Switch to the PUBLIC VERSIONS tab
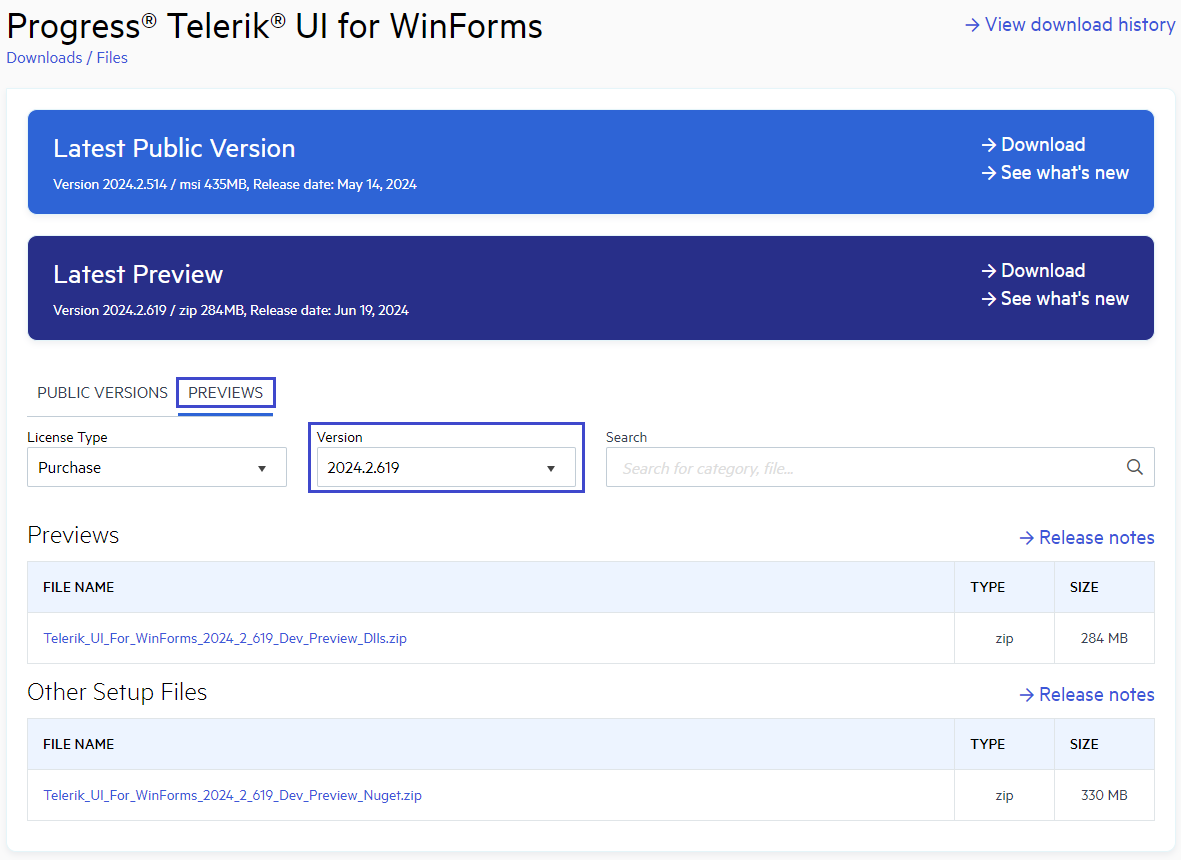This screenshot has width=1181, height=860. 101,392
